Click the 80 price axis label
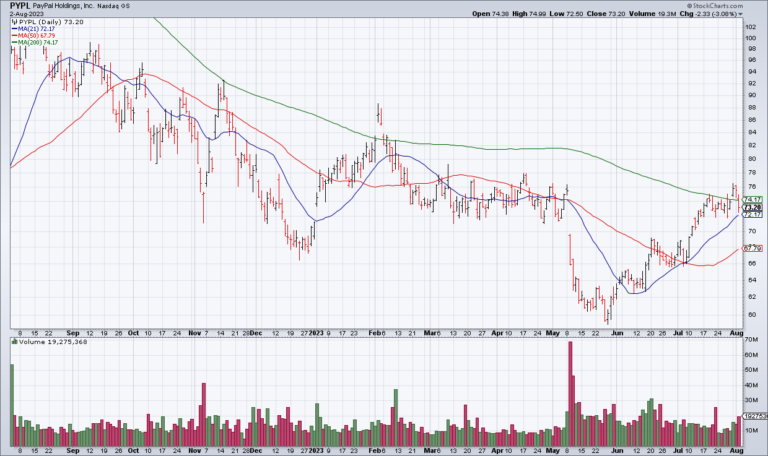This screenshot has width=768, height=456. 750,159
